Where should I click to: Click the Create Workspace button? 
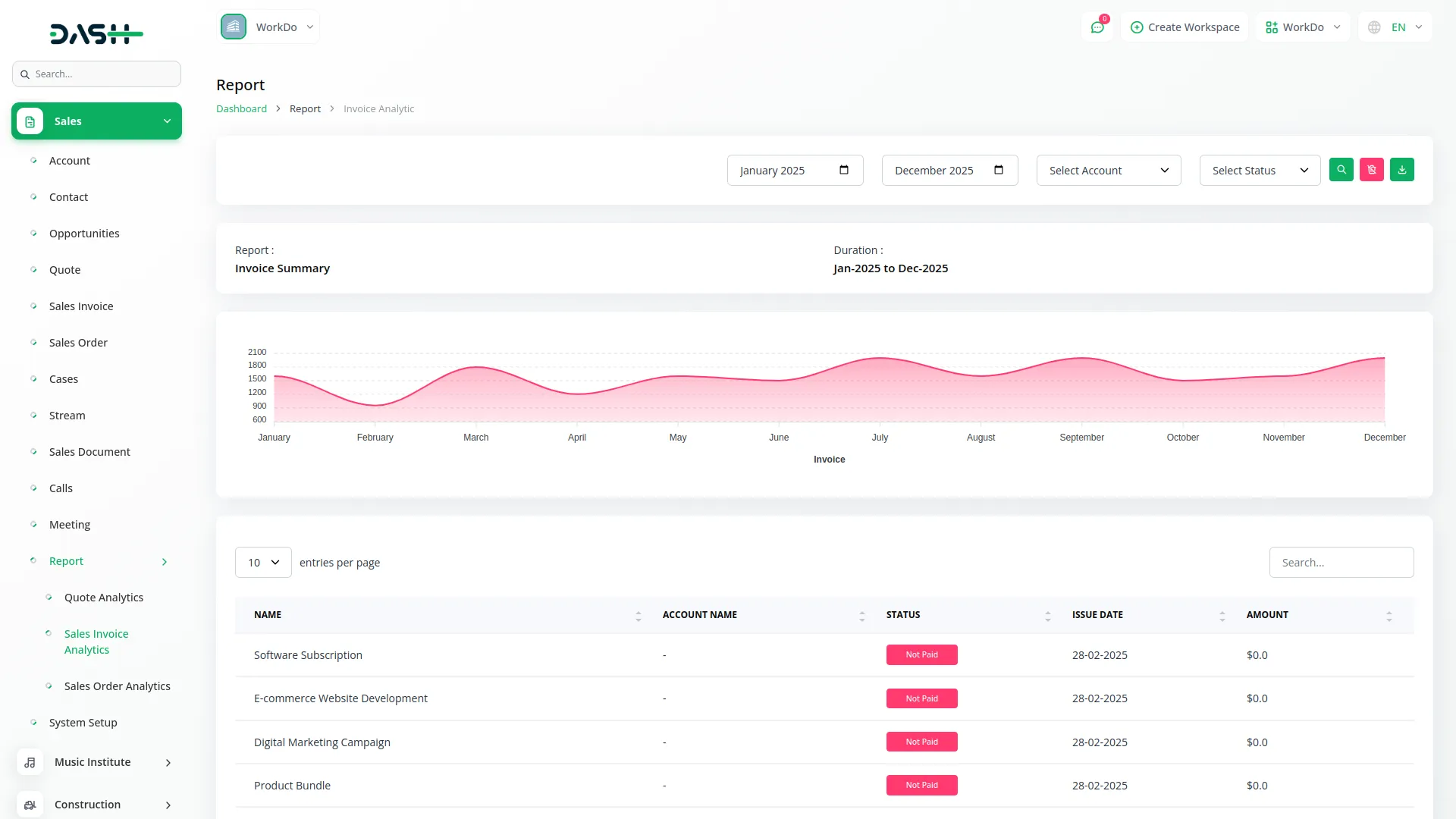click(1185, 27)
